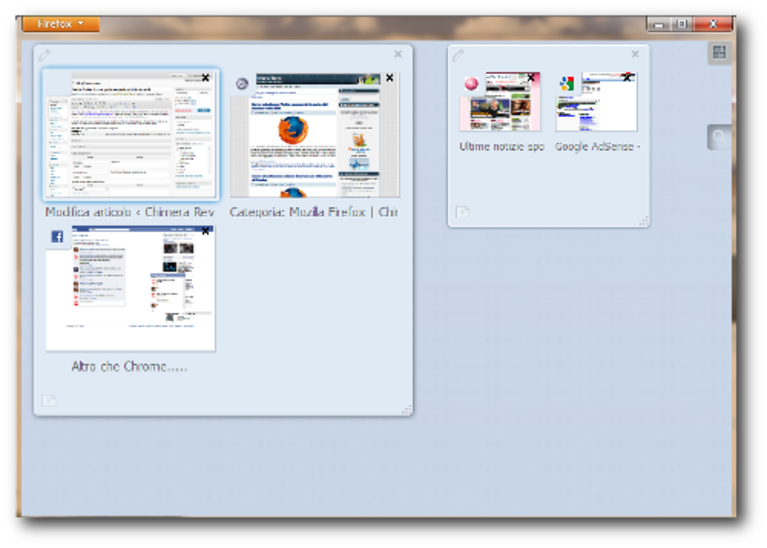
Task: Close the left tab group with its X
Action: click(398, 54)
